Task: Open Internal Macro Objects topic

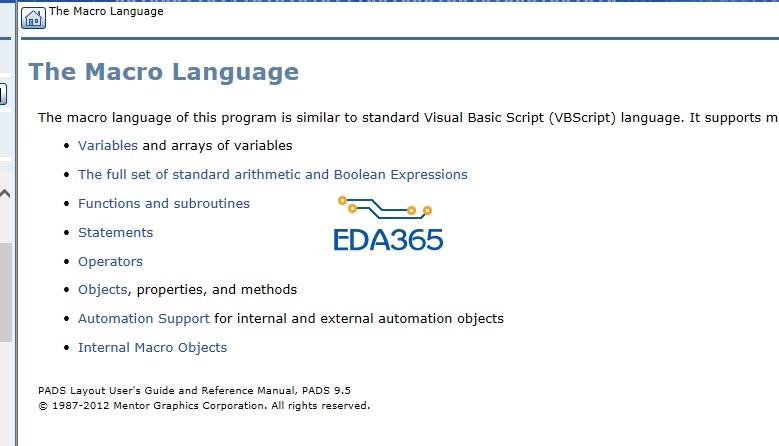Action: pos(152,348)
